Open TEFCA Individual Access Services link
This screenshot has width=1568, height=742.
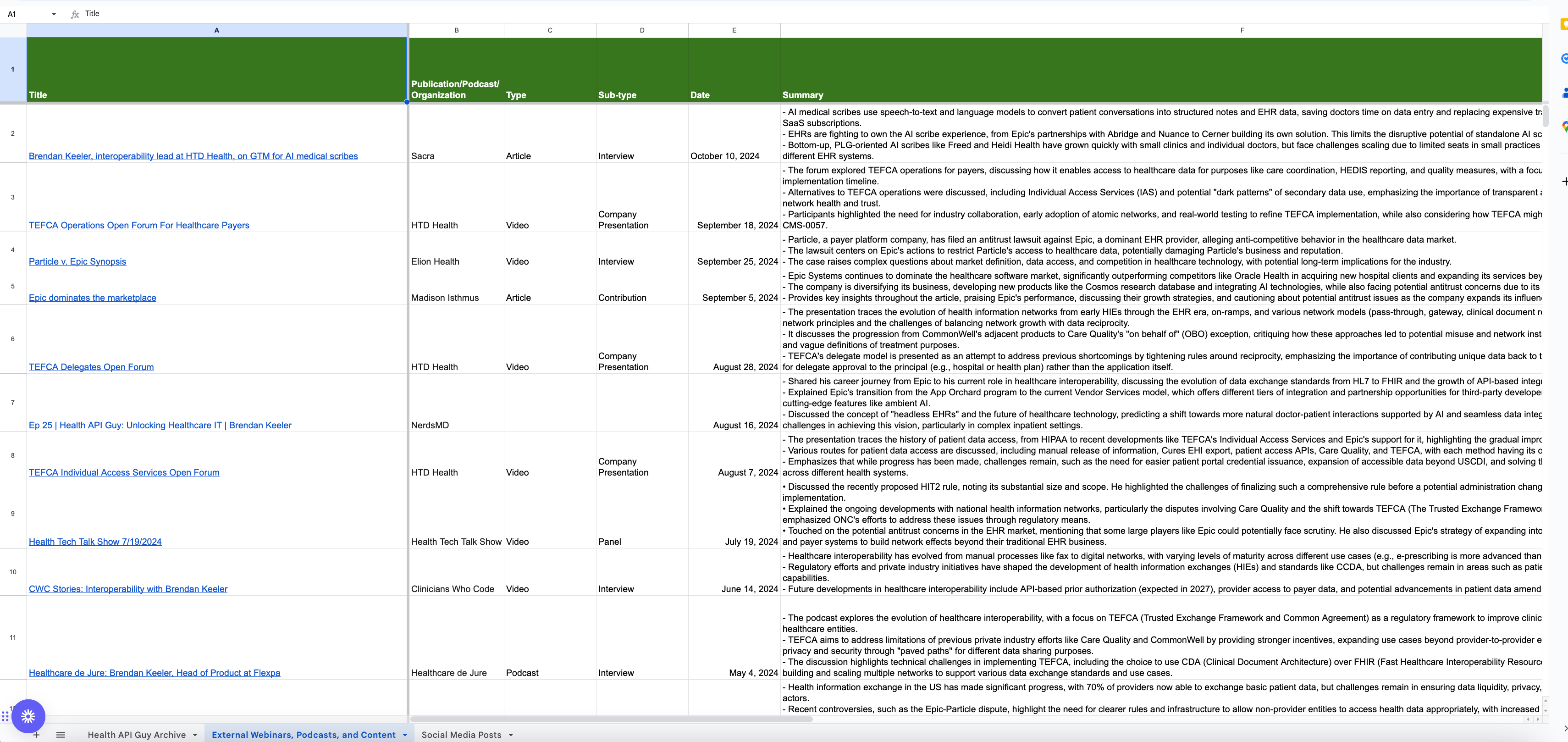coord(124,472)
